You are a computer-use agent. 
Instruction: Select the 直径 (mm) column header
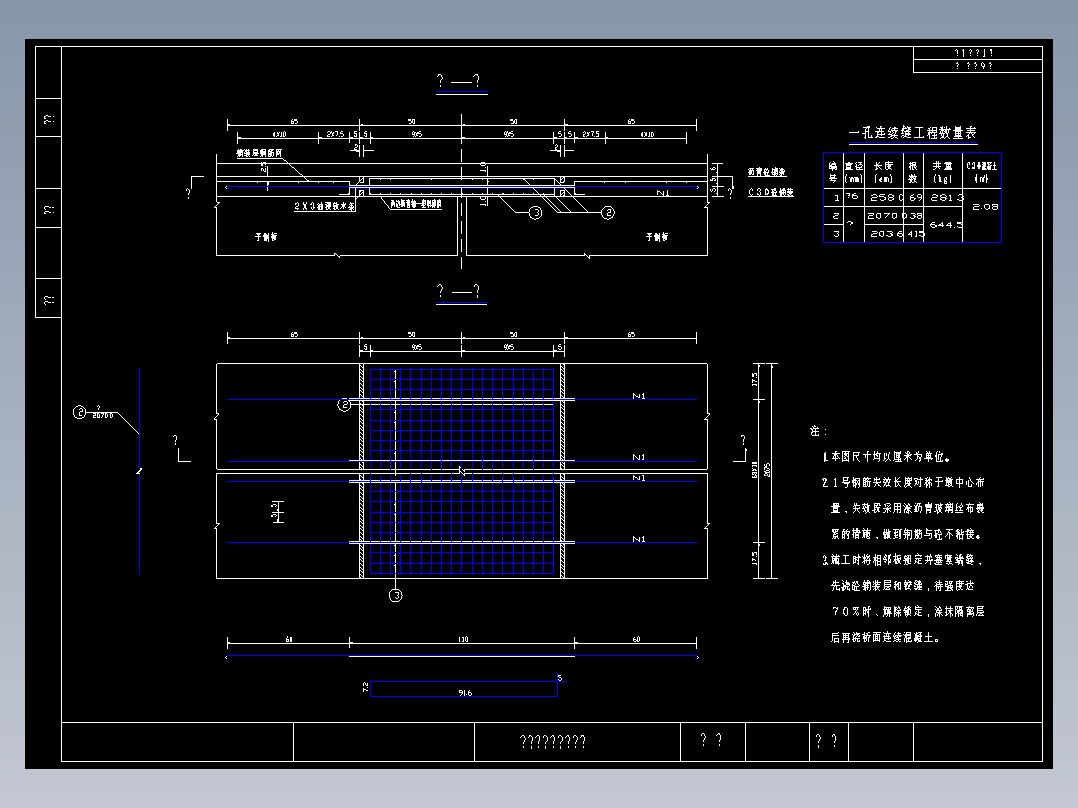click(x=853, y=172)
